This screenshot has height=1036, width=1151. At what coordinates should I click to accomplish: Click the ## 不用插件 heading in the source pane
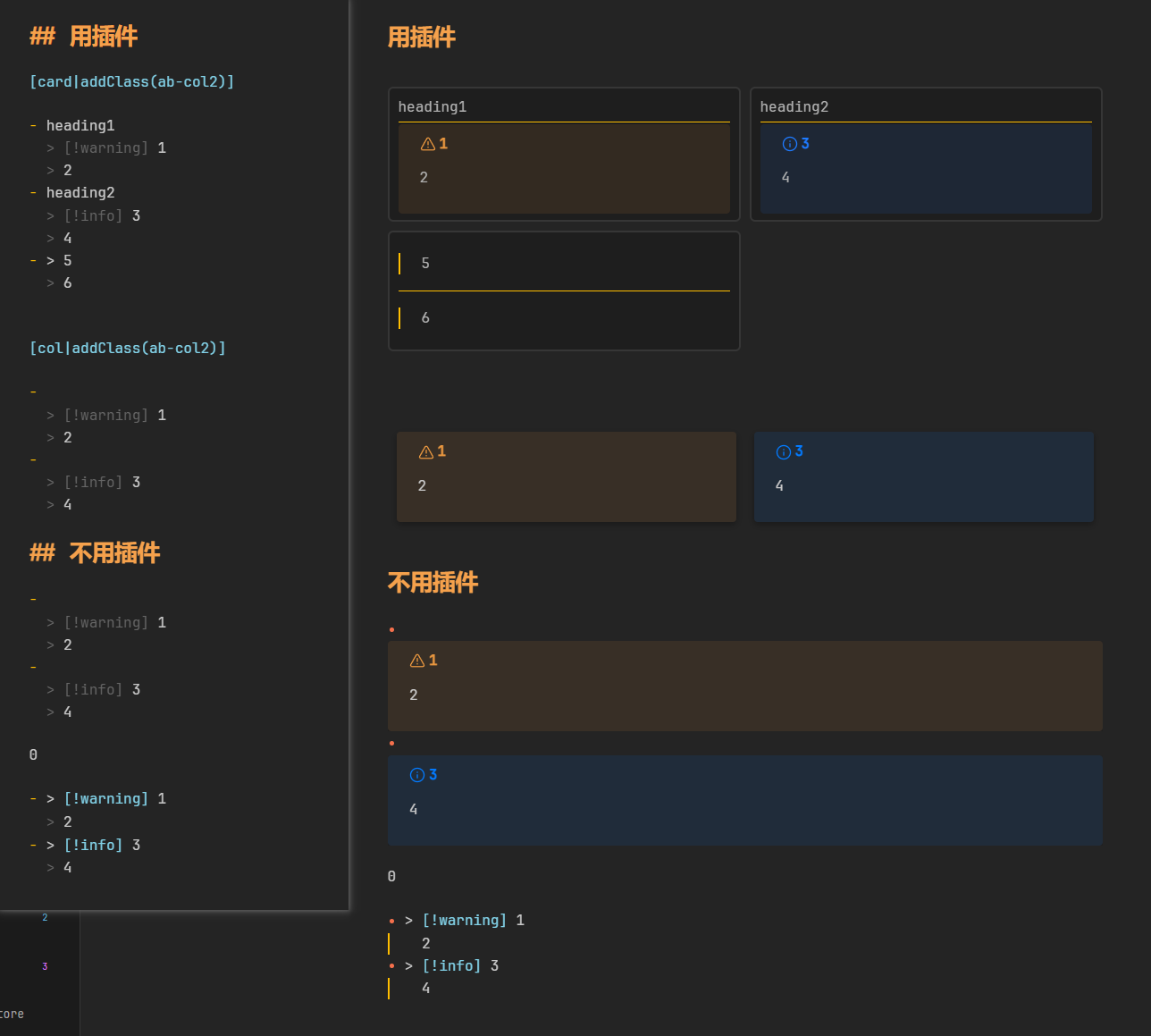(95, 553)
